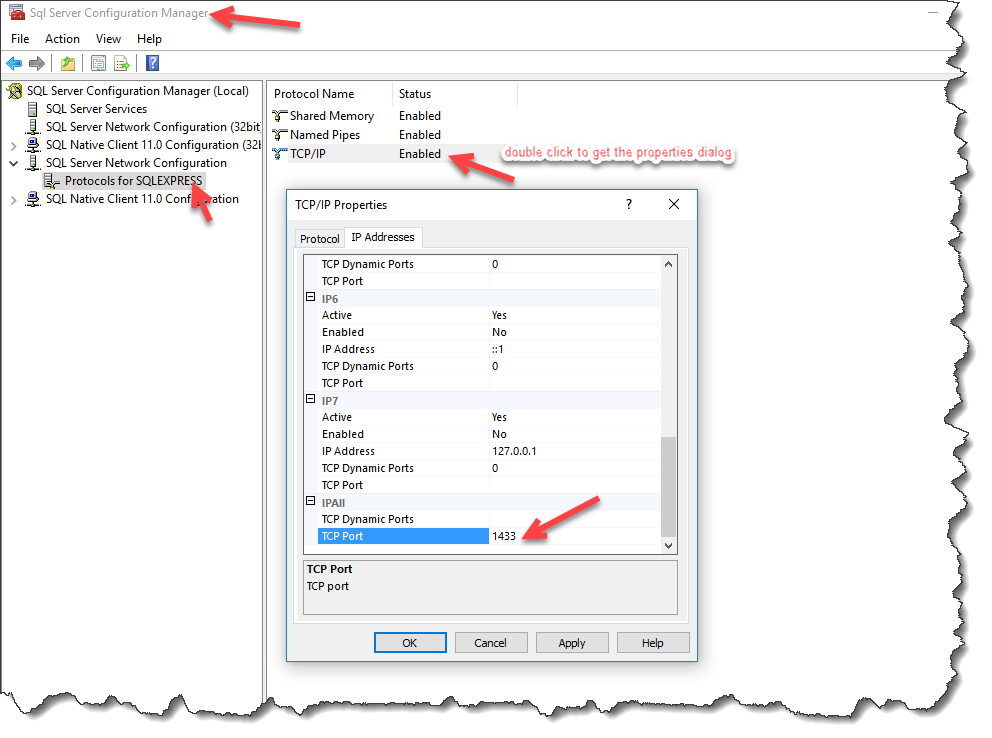Click the scroll down arrow in property list

pos(668,545)
